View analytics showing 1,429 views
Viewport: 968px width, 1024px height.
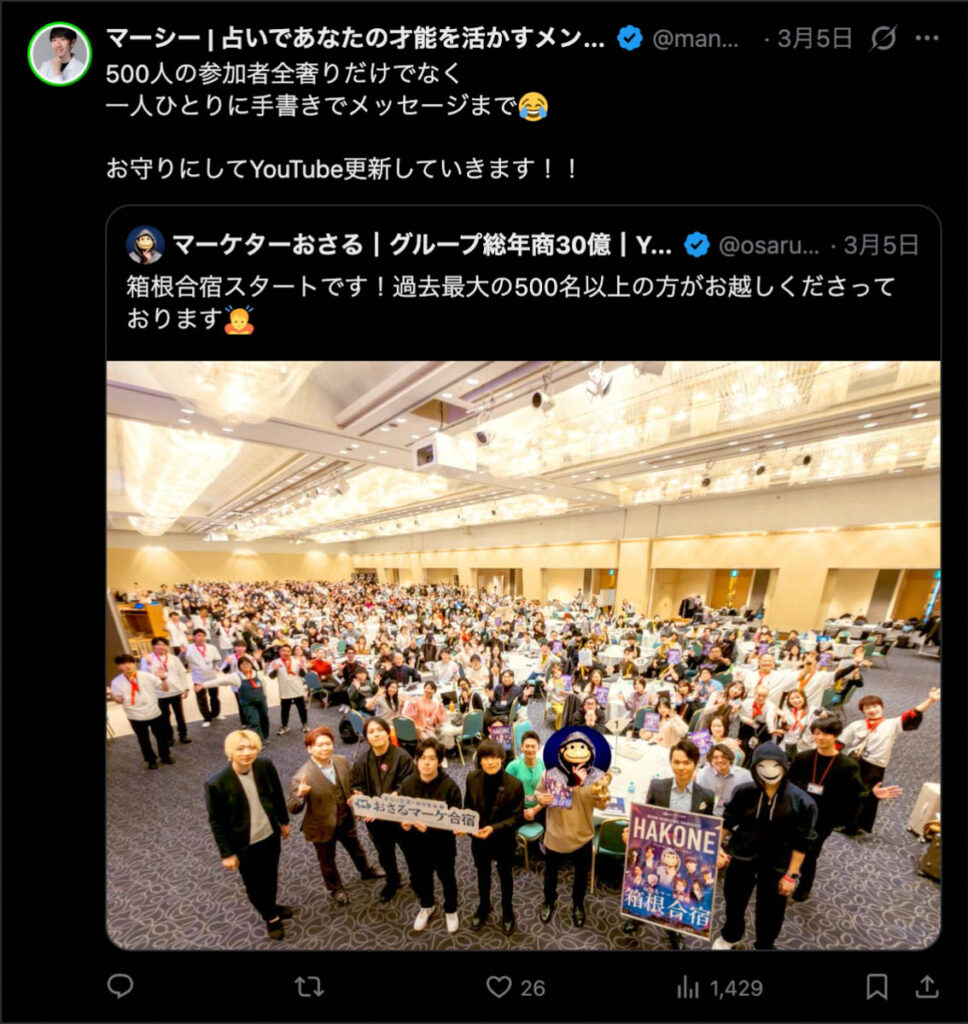pos(720,987)
